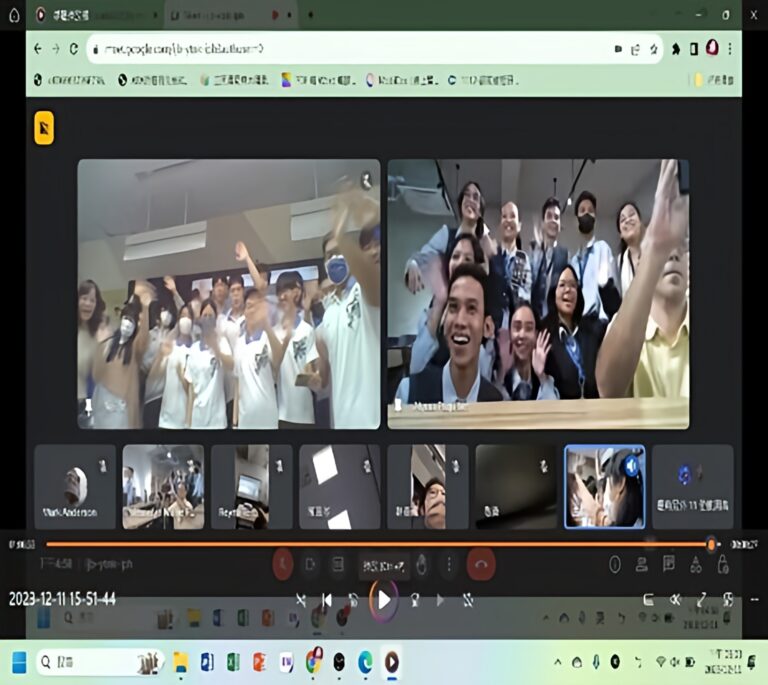
Task: Select the left classroom video tile
Action: point(229,294)
